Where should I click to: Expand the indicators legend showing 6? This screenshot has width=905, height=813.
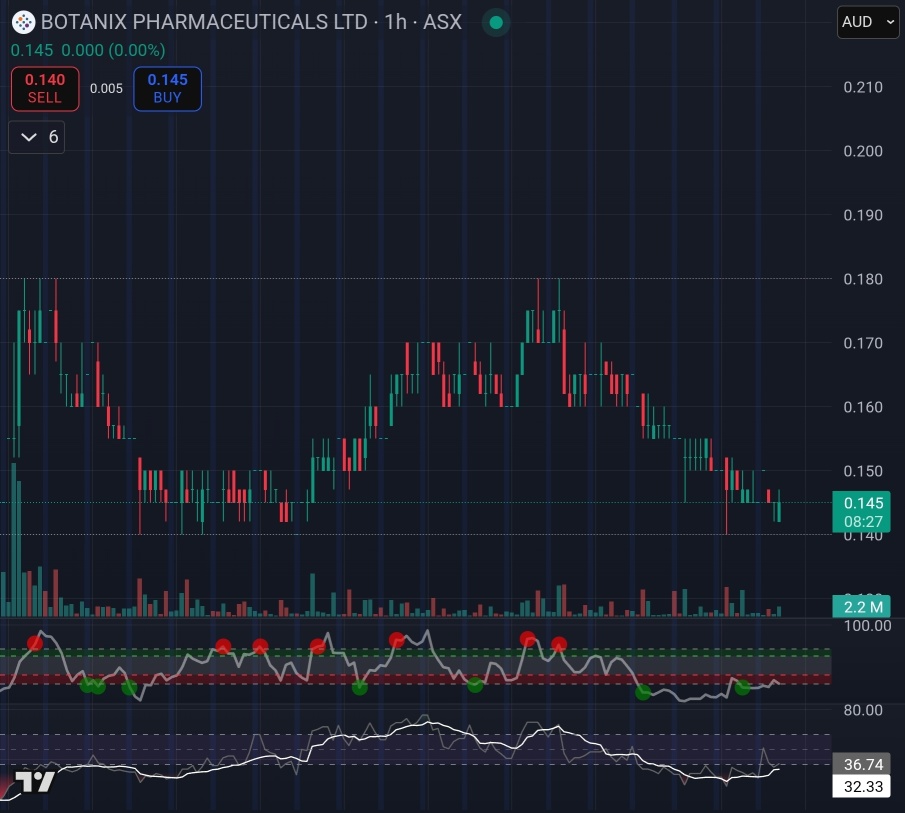click(x=37, y=137)
